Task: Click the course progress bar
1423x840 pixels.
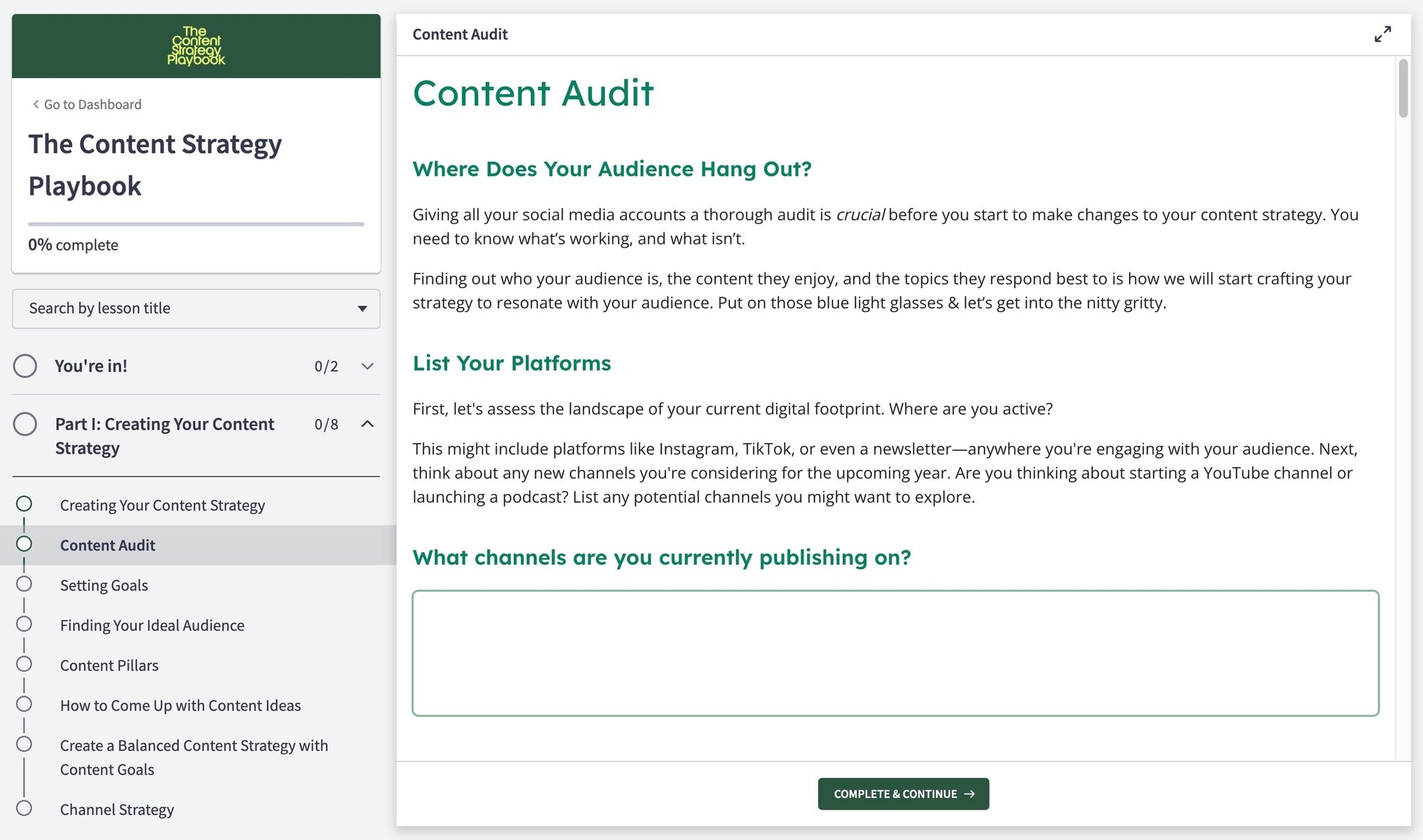Action: click(x=196, y=224)
